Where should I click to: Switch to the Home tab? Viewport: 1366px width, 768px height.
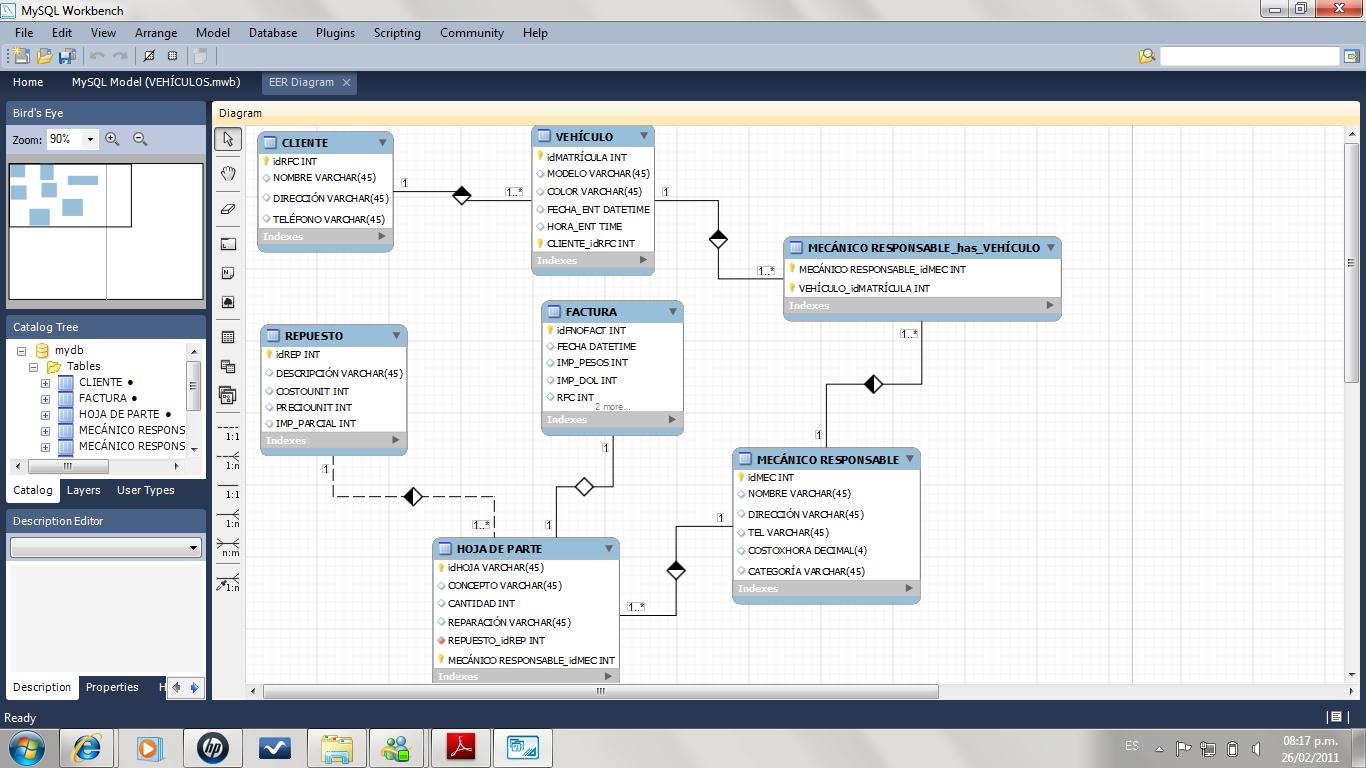[x=28, y=82]
